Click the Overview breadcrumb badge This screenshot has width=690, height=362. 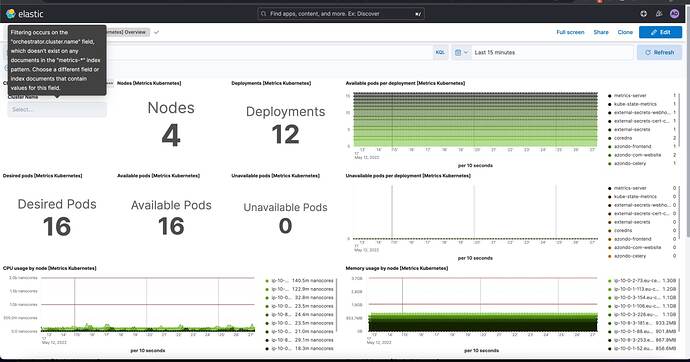tap(128, 32)
